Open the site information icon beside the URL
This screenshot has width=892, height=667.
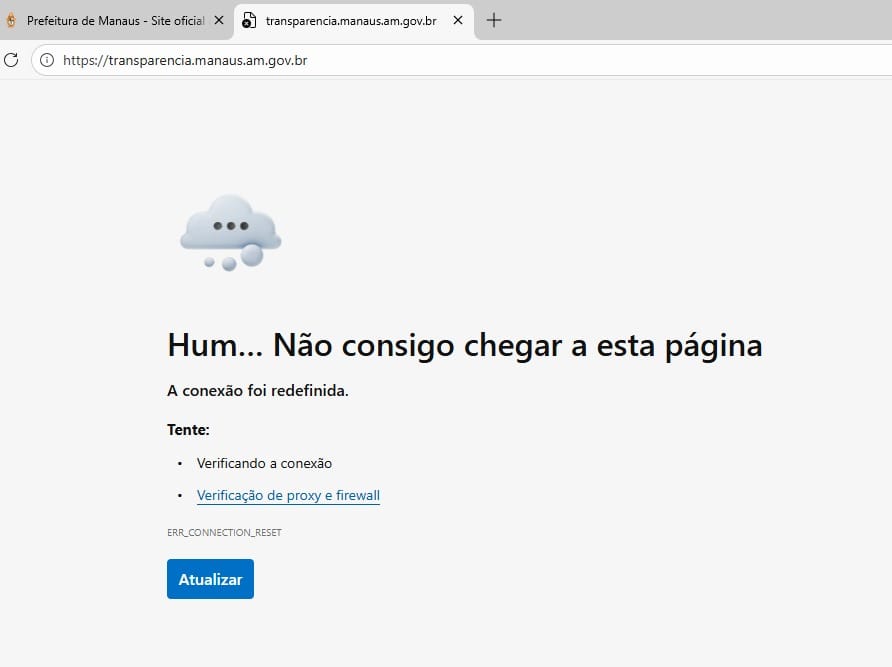click(46, 60)
